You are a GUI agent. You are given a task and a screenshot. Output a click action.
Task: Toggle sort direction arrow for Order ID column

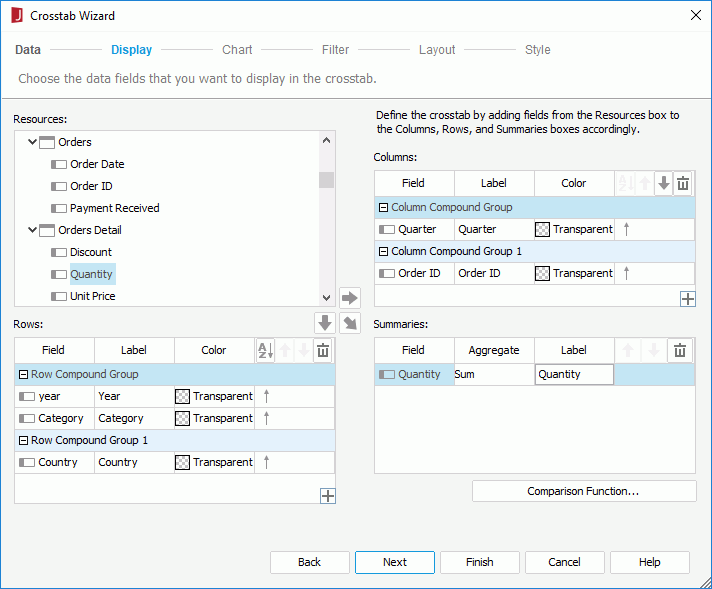627,273
